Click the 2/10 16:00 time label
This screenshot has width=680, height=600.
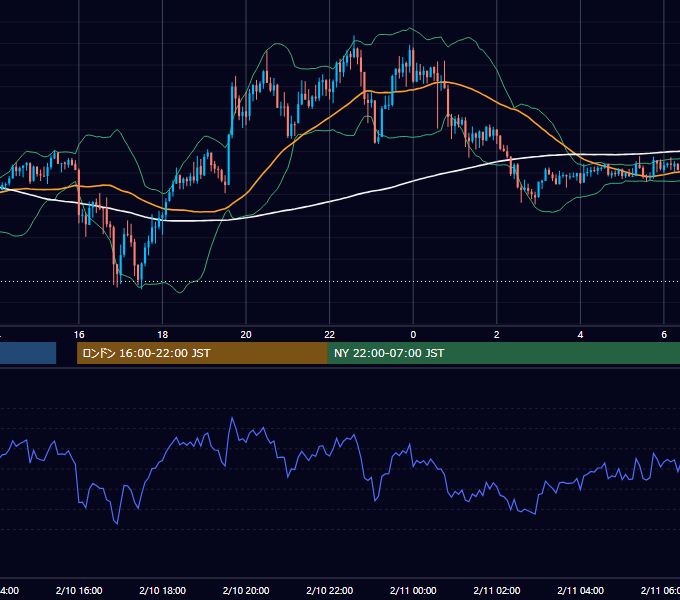79,590
